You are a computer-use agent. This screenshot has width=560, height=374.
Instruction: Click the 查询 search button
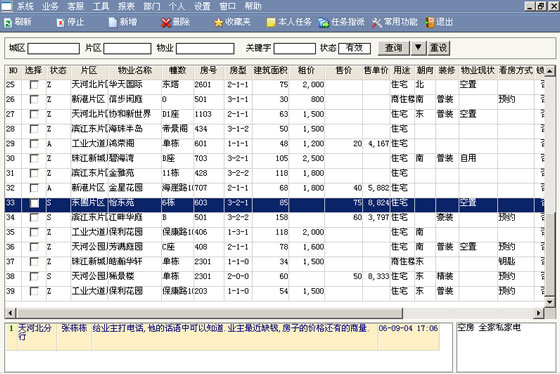coord(394,48)
